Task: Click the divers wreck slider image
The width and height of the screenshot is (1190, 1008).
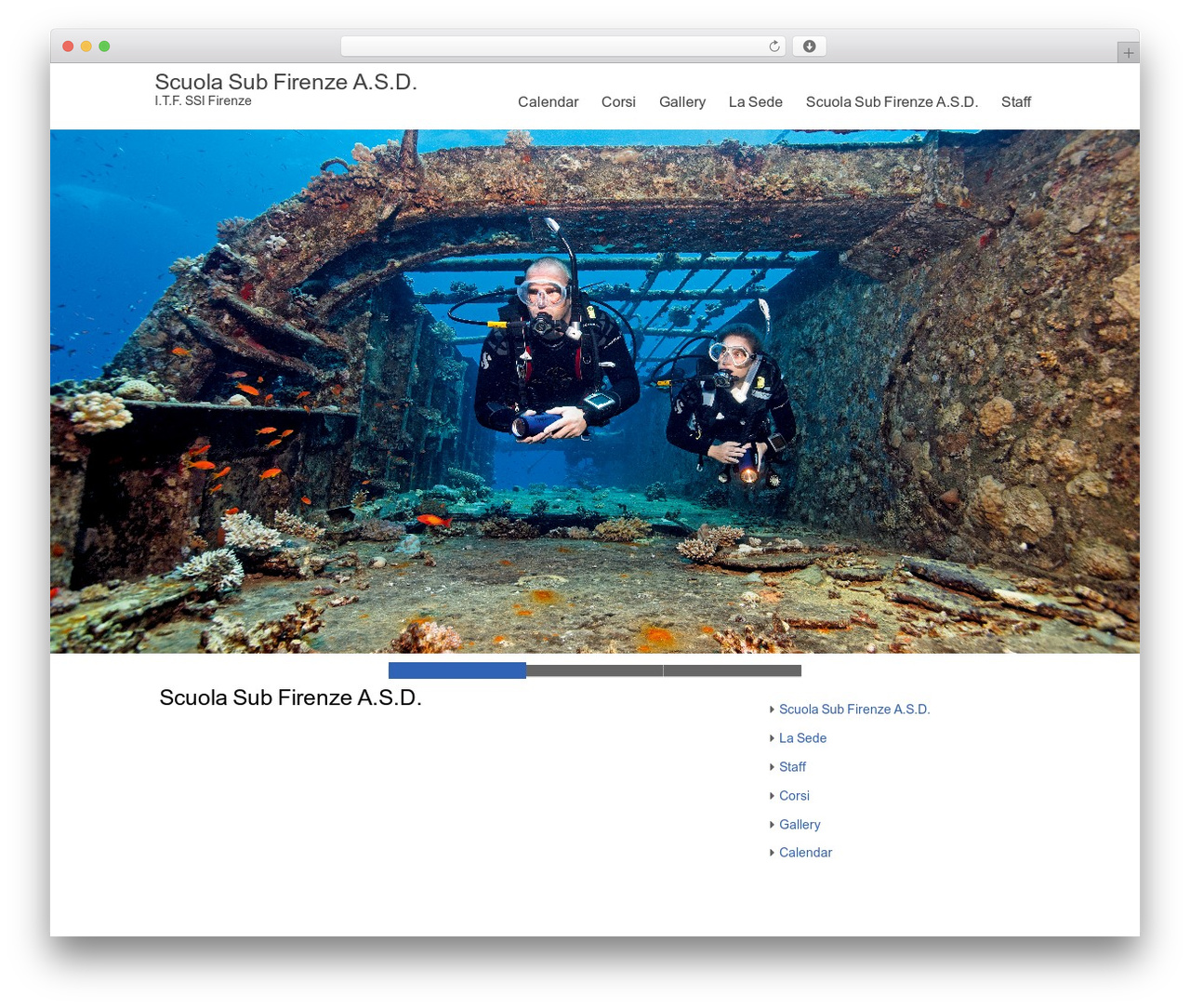Action: pos(595,391)
